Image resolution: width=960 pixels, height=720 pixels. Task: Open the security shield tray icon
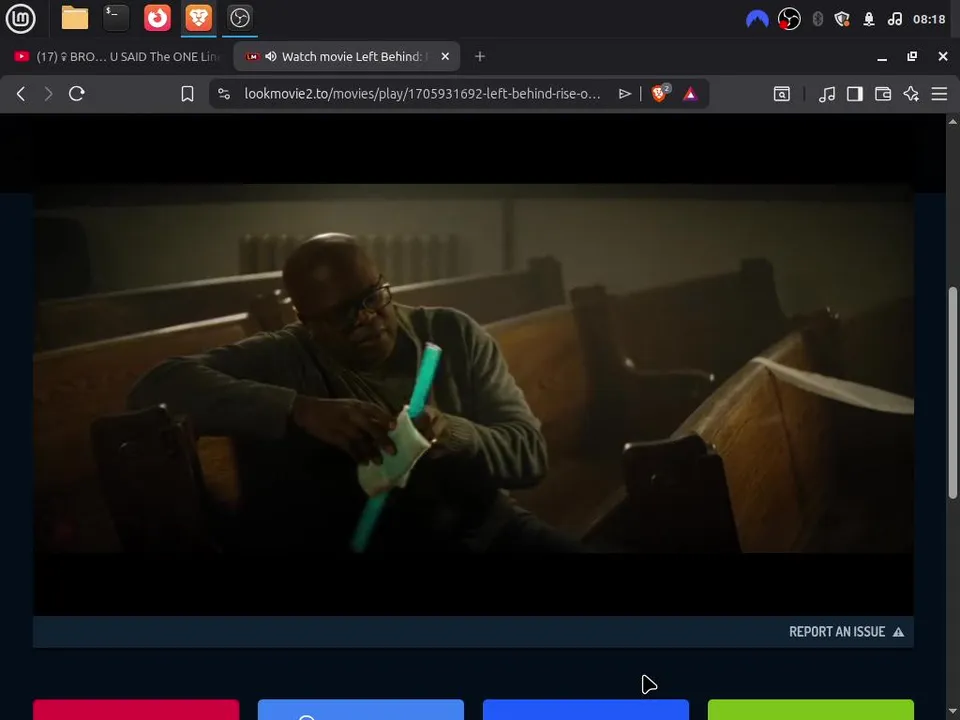[842, 20]
